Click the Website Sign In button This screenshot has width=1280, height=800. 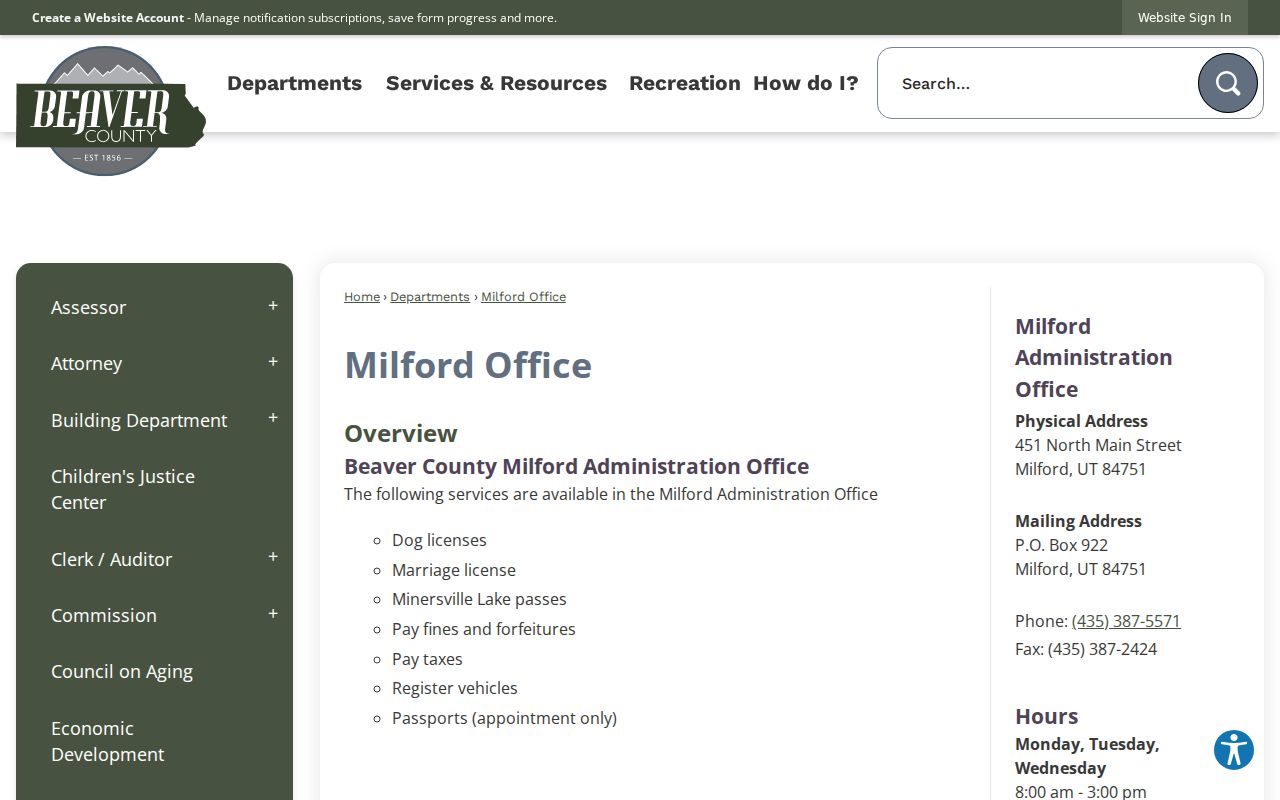1185,17
